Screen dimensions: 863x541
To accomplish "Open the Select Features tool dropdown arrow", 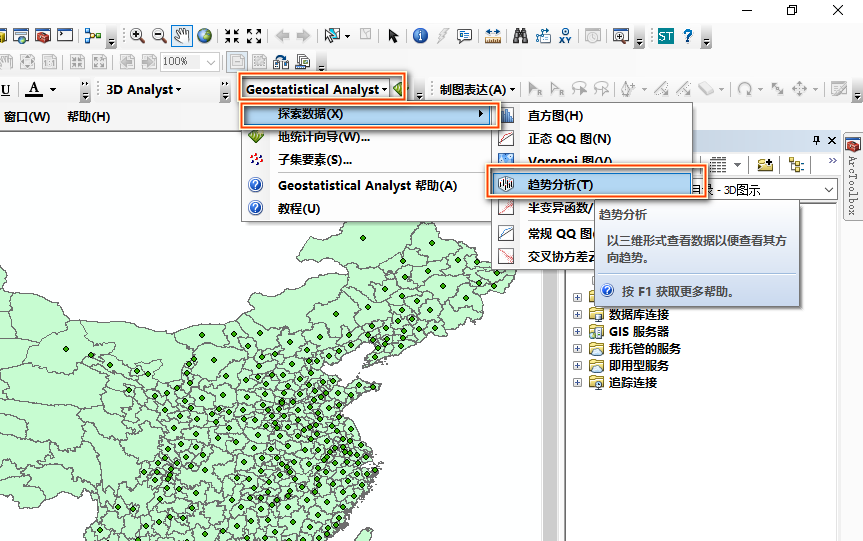I will pos(347,37).
